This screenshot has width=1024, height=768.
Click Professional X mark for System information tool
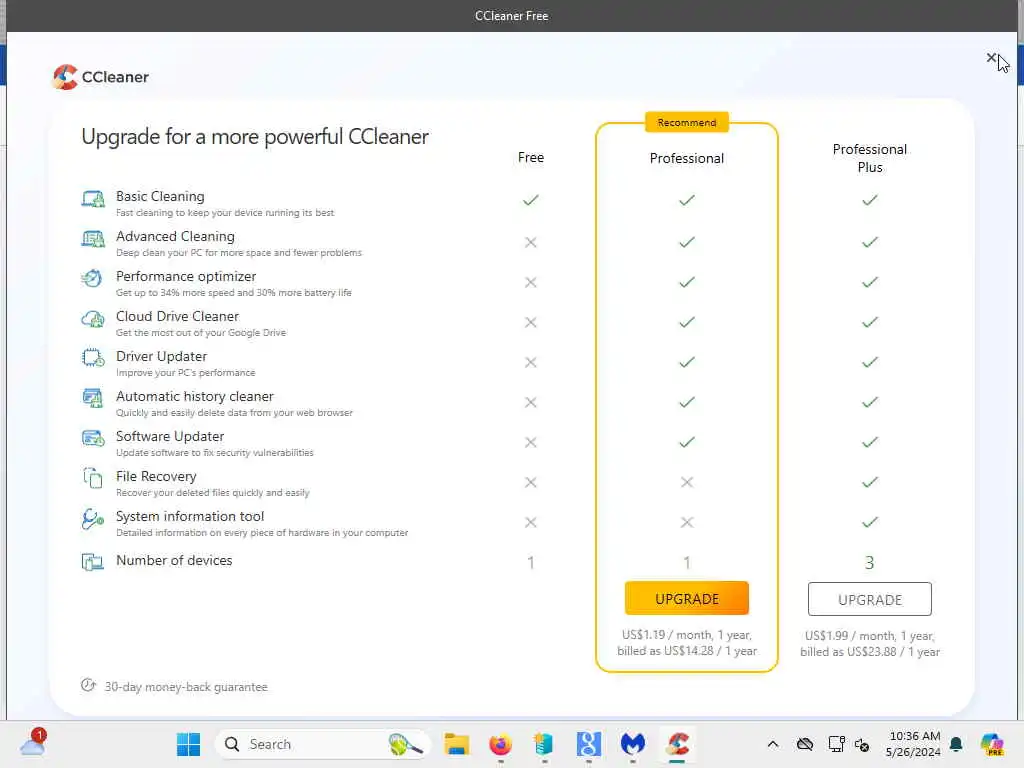[686, 522]
